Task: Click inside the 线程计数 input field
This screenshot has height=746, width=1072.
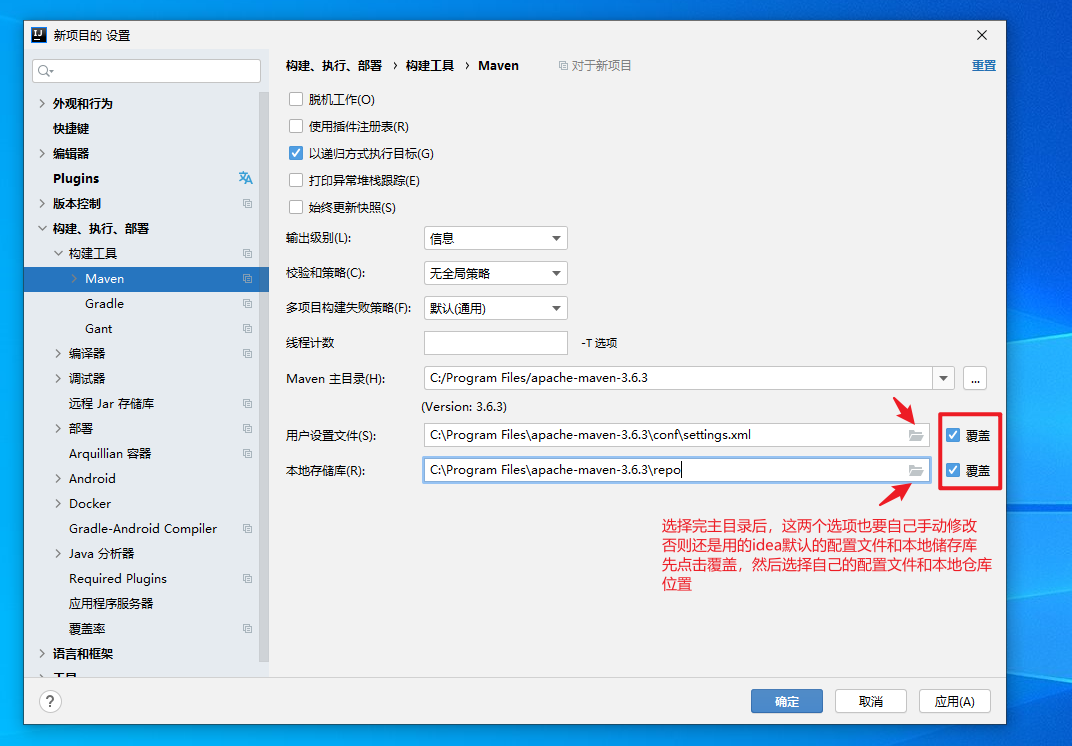Action: [495, 342]
